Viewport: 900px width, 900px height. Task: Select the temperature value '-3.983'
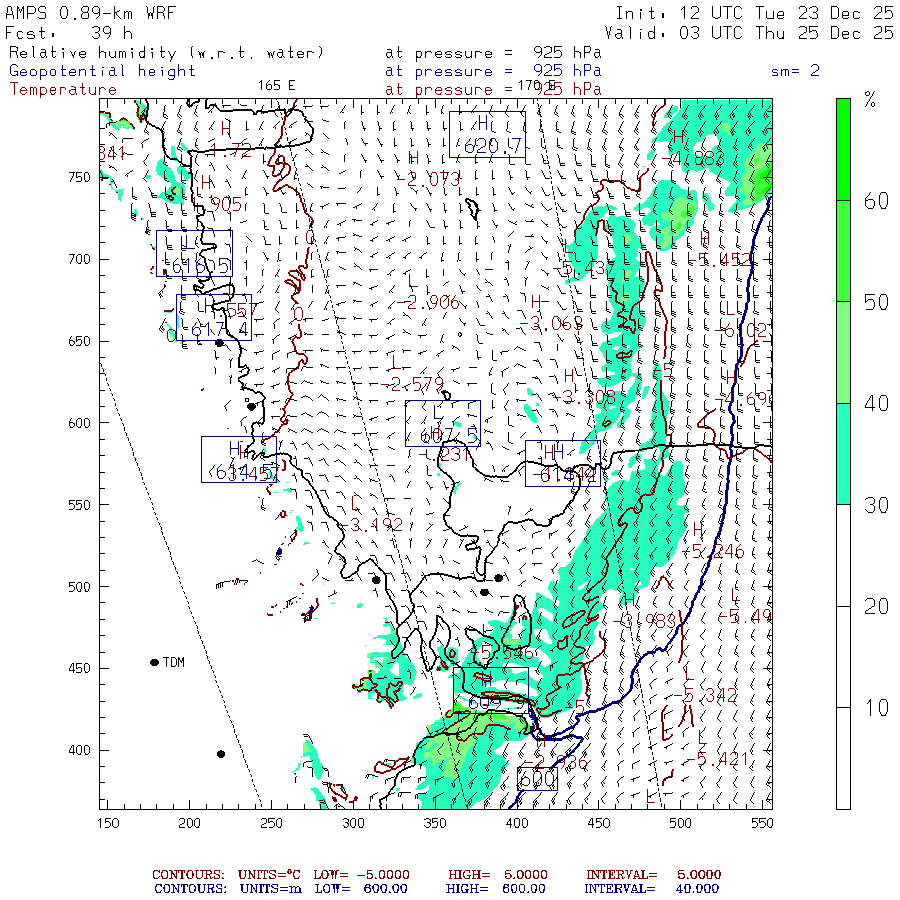[x=644, y=620]
